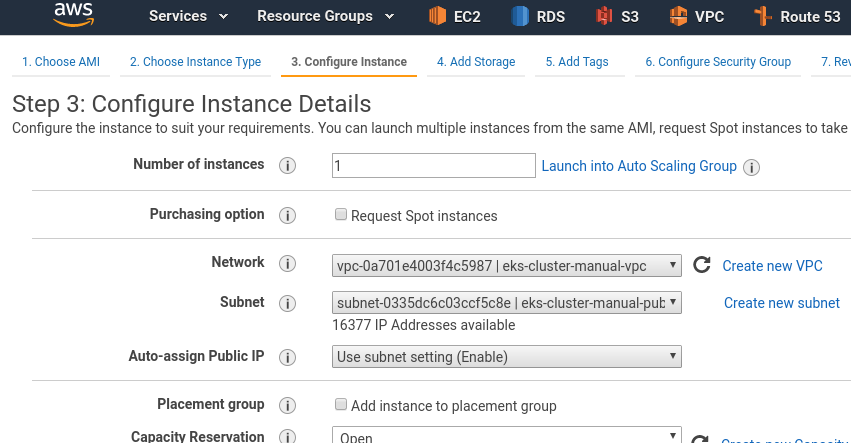Open the EC2 service shortcut icon
Viewport: 851px width, 443px height.
click(437, 16)
